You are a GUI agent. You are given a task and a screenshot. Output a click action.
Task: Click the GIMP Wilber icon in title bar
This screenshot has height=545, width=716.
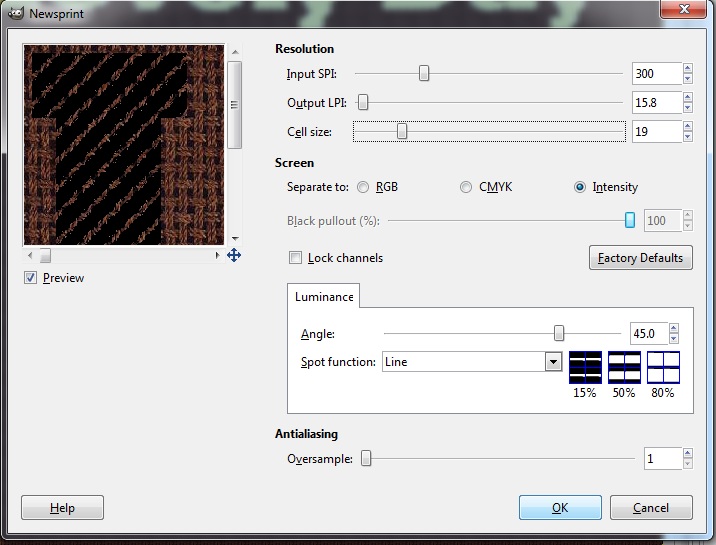(x=16, y=13)
